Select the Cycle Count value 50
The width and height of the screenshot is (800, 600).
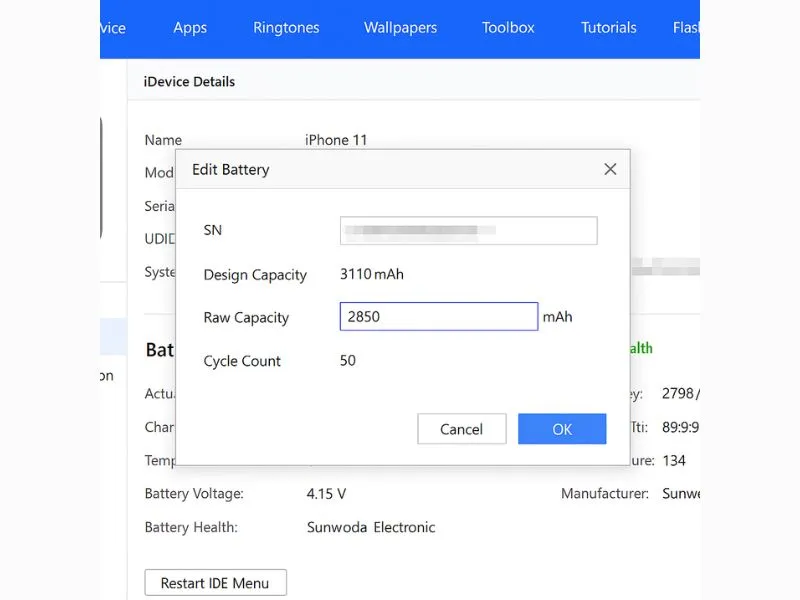348,361
